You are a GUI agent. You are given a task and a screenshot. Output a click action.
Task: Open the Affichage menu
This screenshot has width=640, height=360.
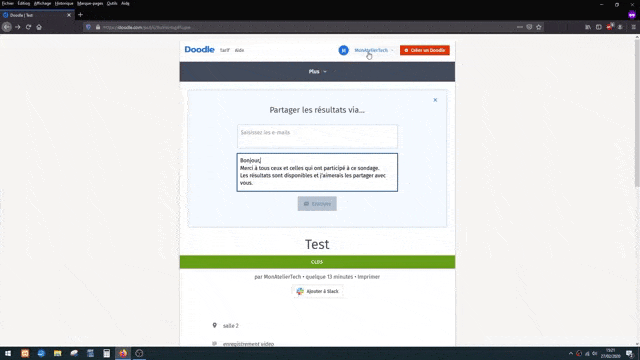(x=42, y=3)
